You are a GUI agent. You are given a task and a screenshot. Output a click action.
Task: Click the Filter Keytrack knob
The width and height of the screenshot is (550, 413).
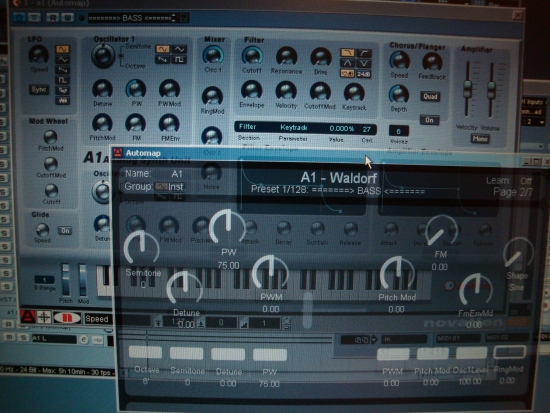[354, 93]
